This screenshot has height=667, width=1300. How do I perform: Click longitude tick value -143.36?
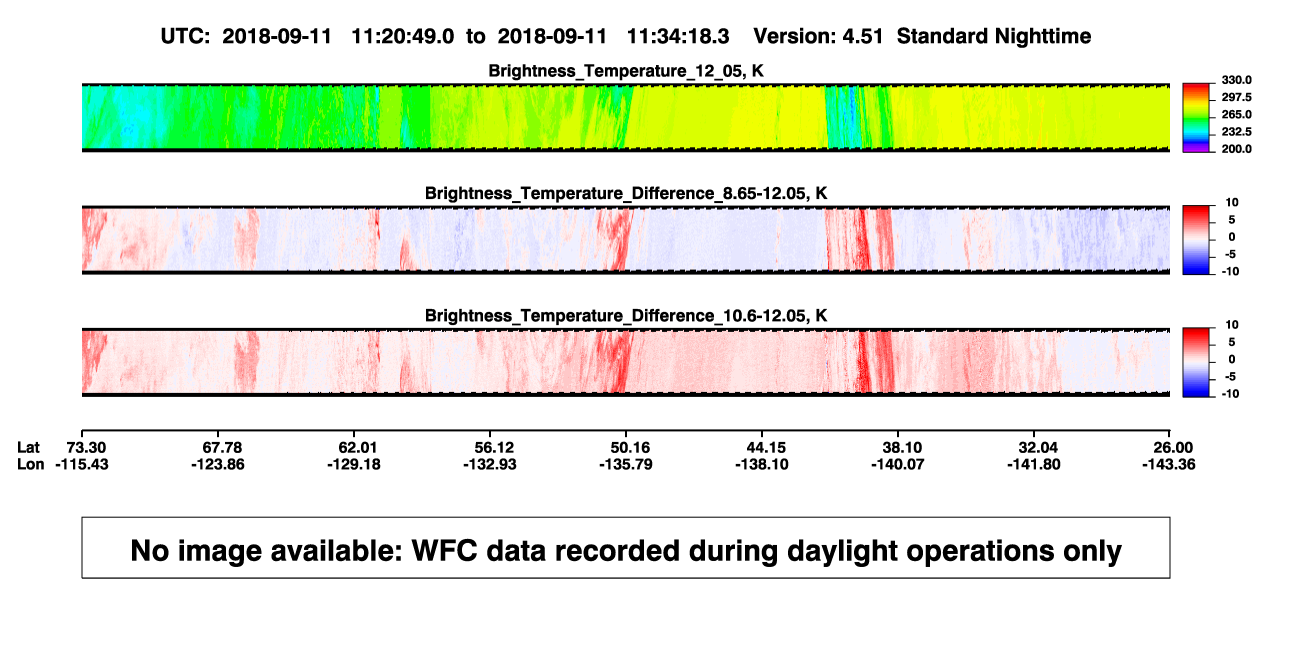[1170, 464]
